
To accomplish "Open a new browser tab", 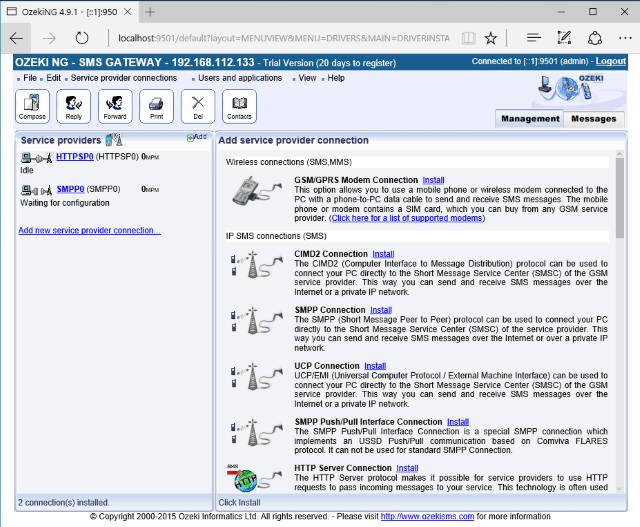I will point(150,12).
